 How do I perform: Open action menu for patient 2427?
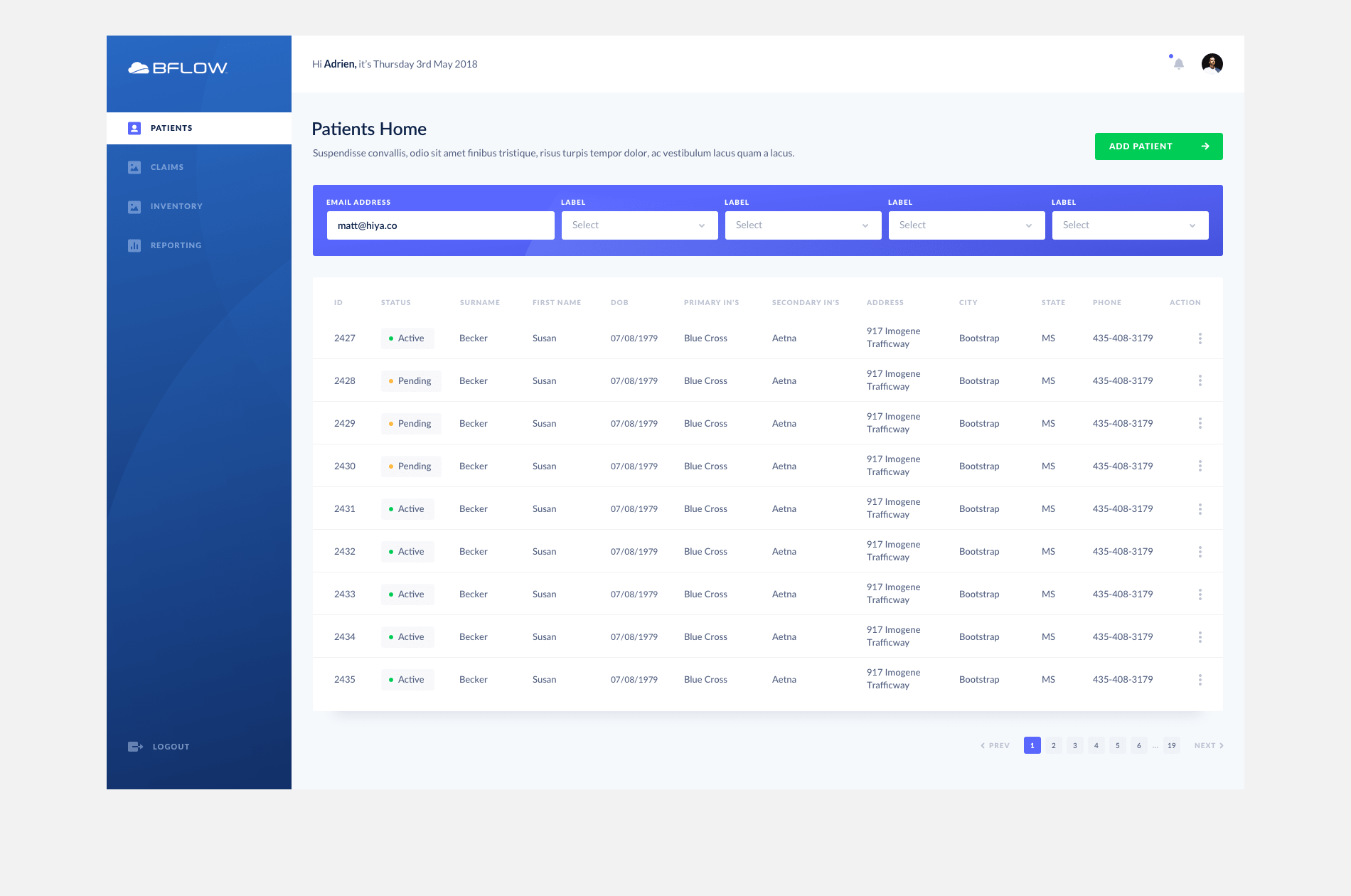point(1200,338)
